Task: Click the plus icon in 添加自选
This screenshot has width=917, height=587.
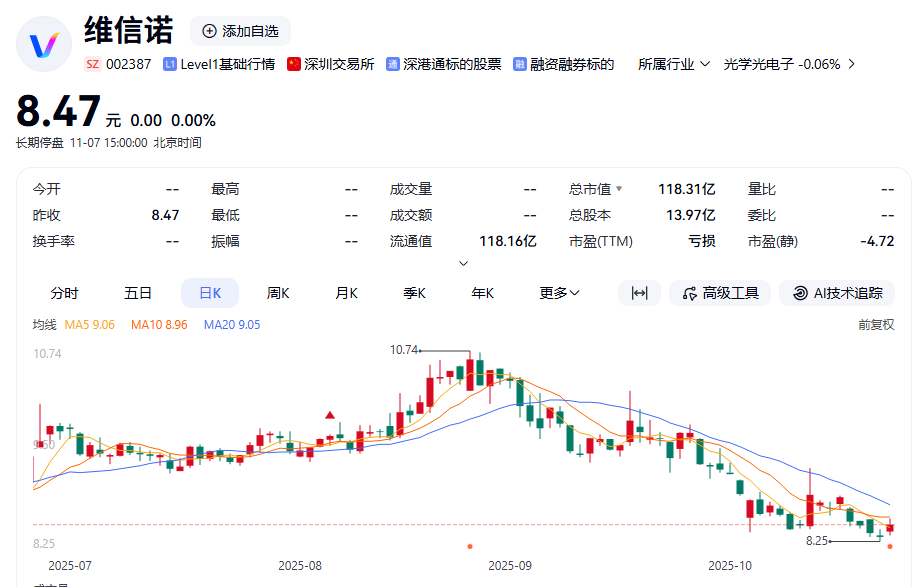Action: pos(209,31)
